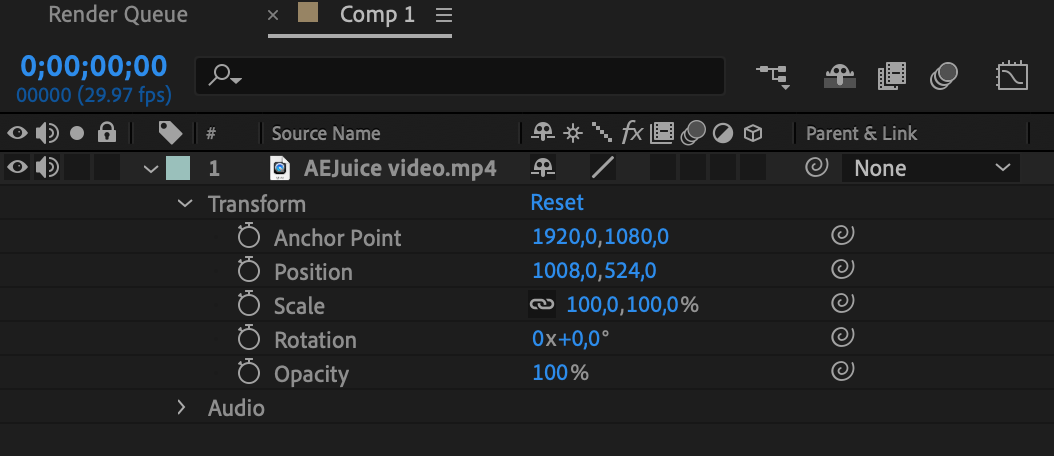Click Reset for Transform properties
Screen dimensions: 1054x456
coord(557,203)
